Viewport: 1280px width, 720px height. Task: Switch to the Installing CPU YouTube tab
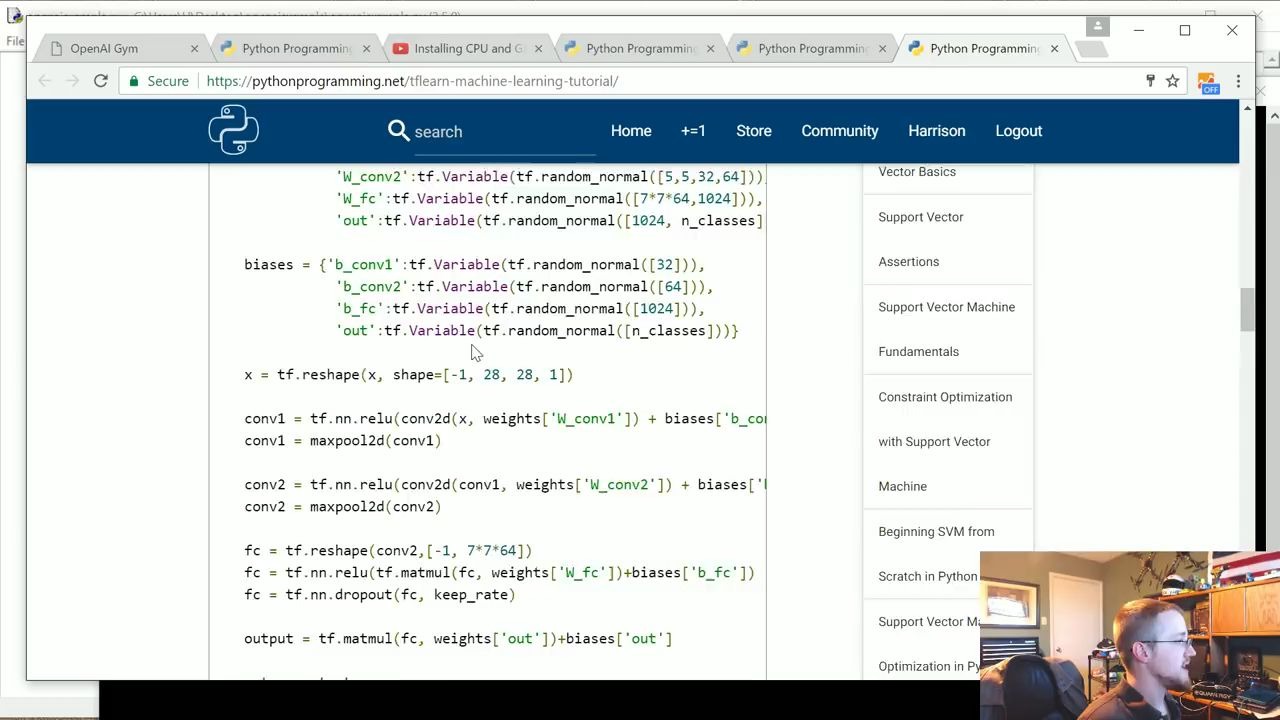click(x=468, y=48)
